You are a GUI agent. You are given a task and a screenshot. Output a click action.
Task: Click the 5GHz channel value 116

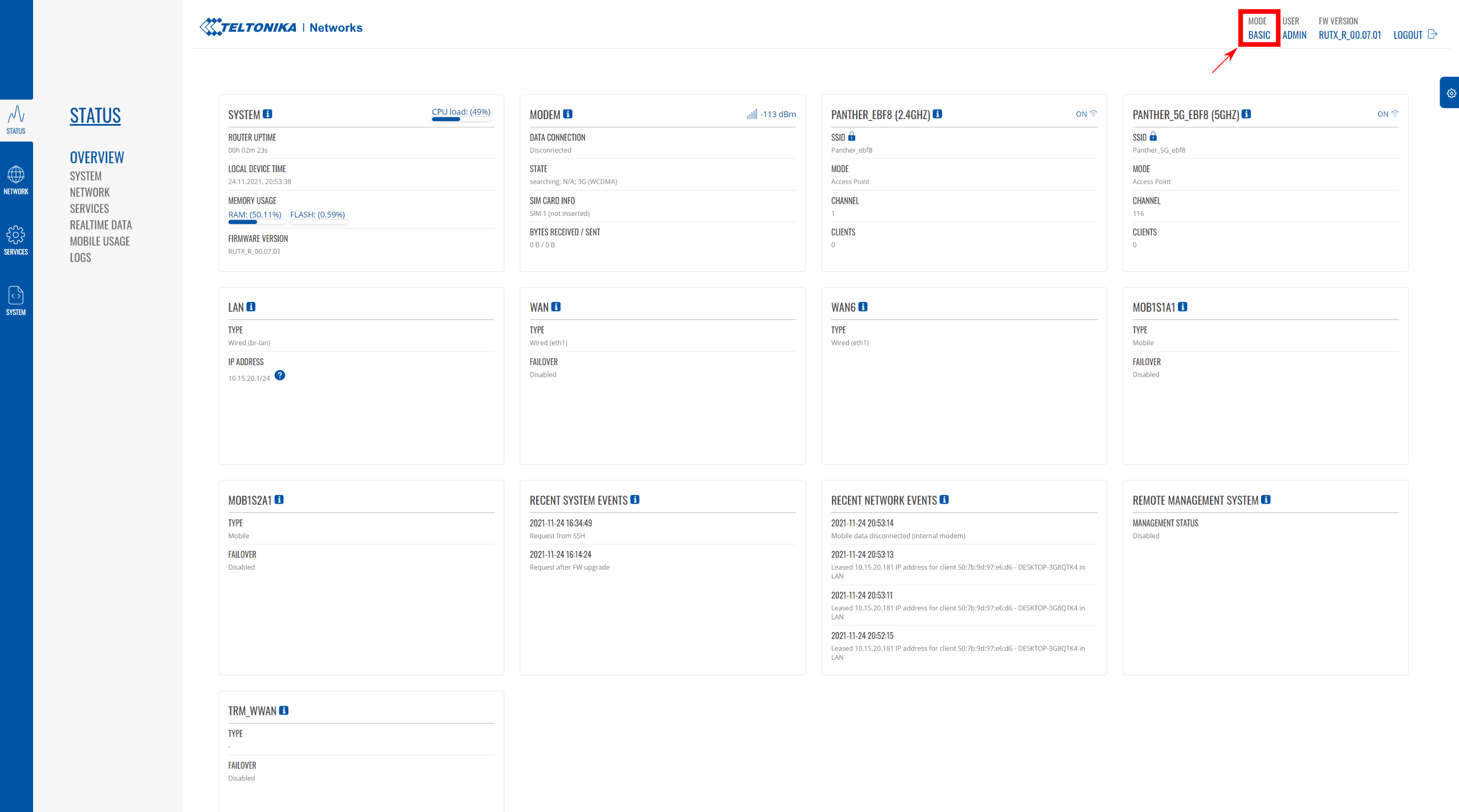1139,213
